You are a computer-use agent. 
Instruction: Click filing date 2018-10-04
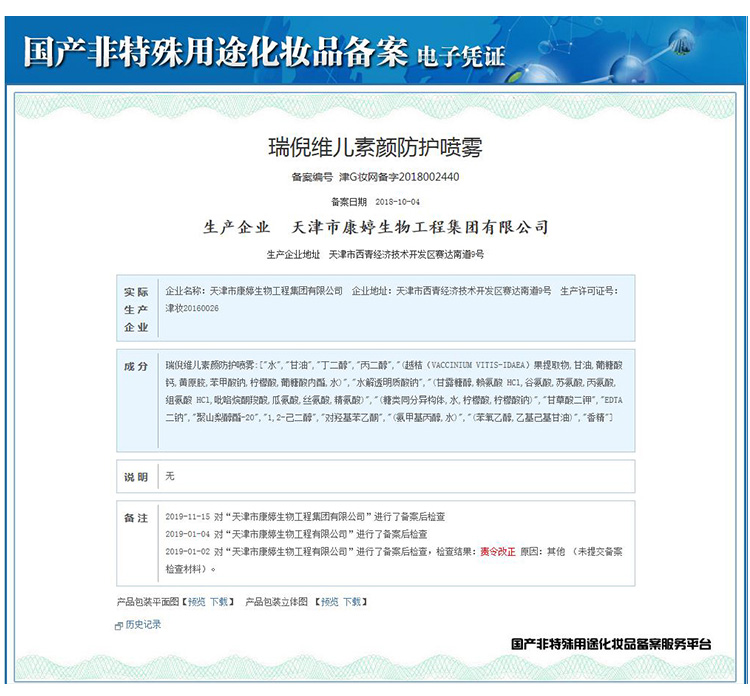(397, 202)
